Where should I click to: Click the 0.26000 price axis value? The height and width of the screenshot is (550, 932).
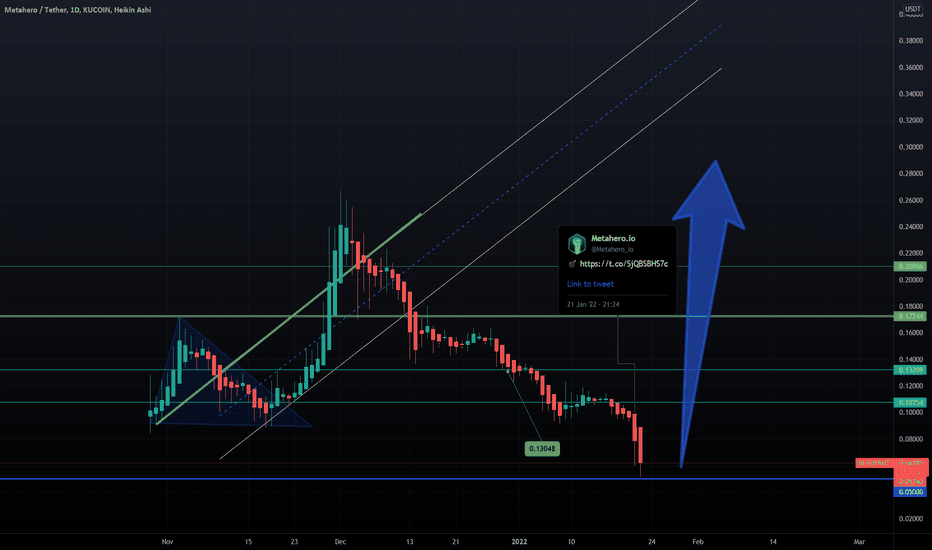point(911,200)
